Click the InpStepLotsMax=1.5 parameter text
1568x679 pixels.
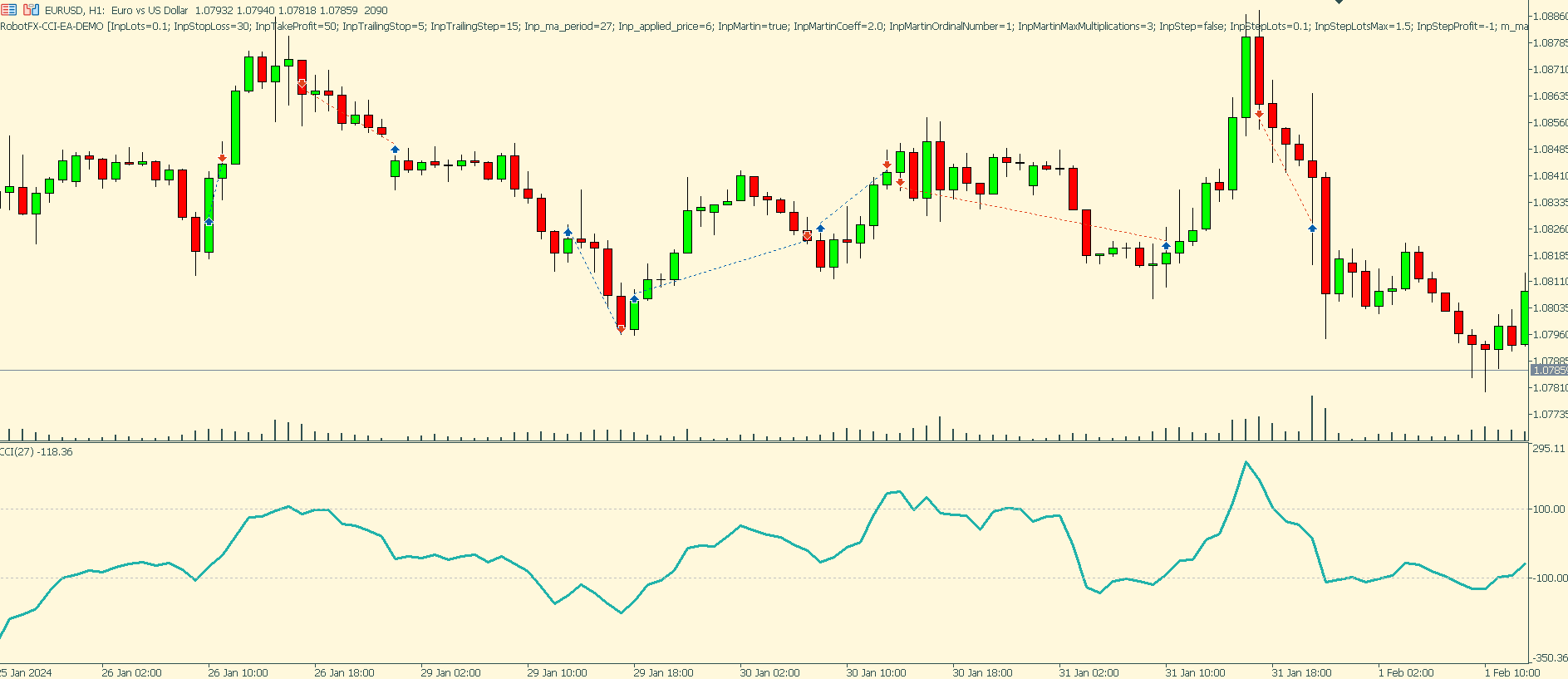coord(1362,27)
